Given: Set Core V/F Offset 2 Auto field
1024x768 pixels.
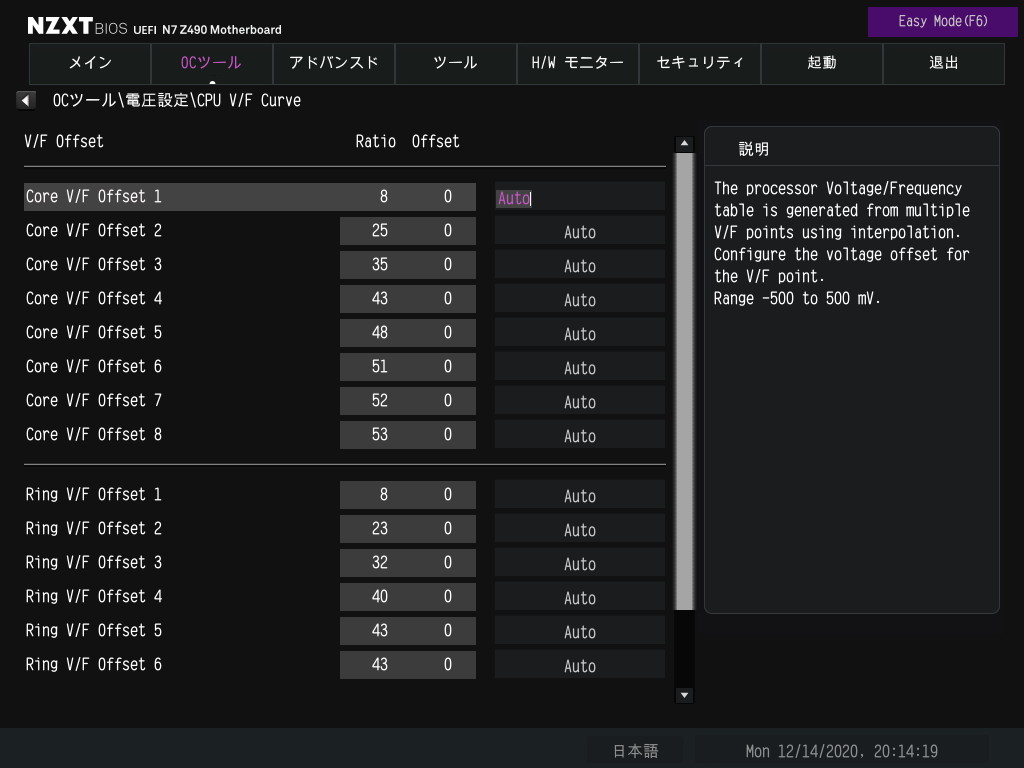Looking at the screenshot, I should 579,232.
